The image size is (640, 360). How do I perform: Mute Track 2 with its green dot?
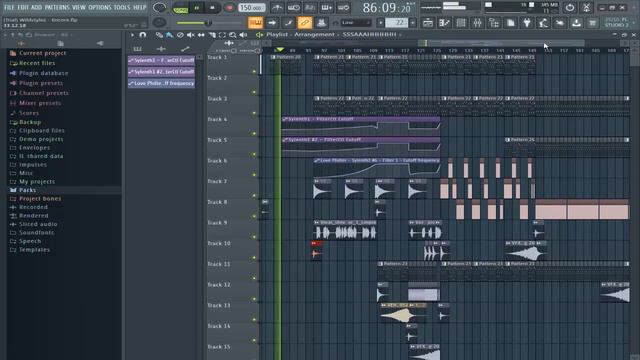point(254,92)
